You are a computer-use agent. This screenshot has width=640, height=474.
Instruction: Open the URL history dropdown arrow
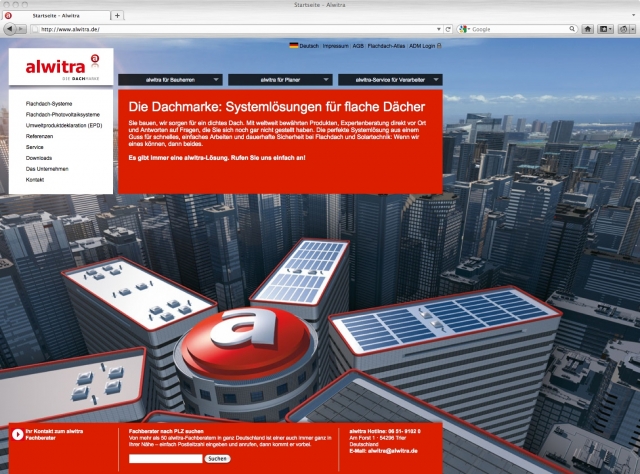click(439, 29)
